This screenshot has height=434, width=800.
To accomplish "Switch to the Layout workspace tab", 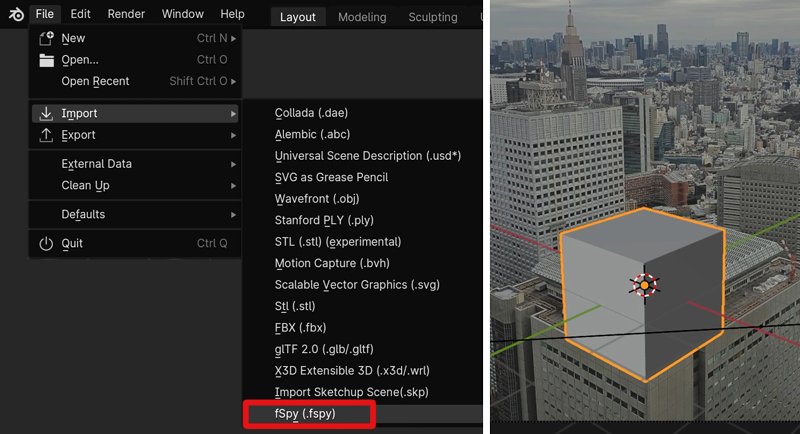I will (x=297, y=17).
